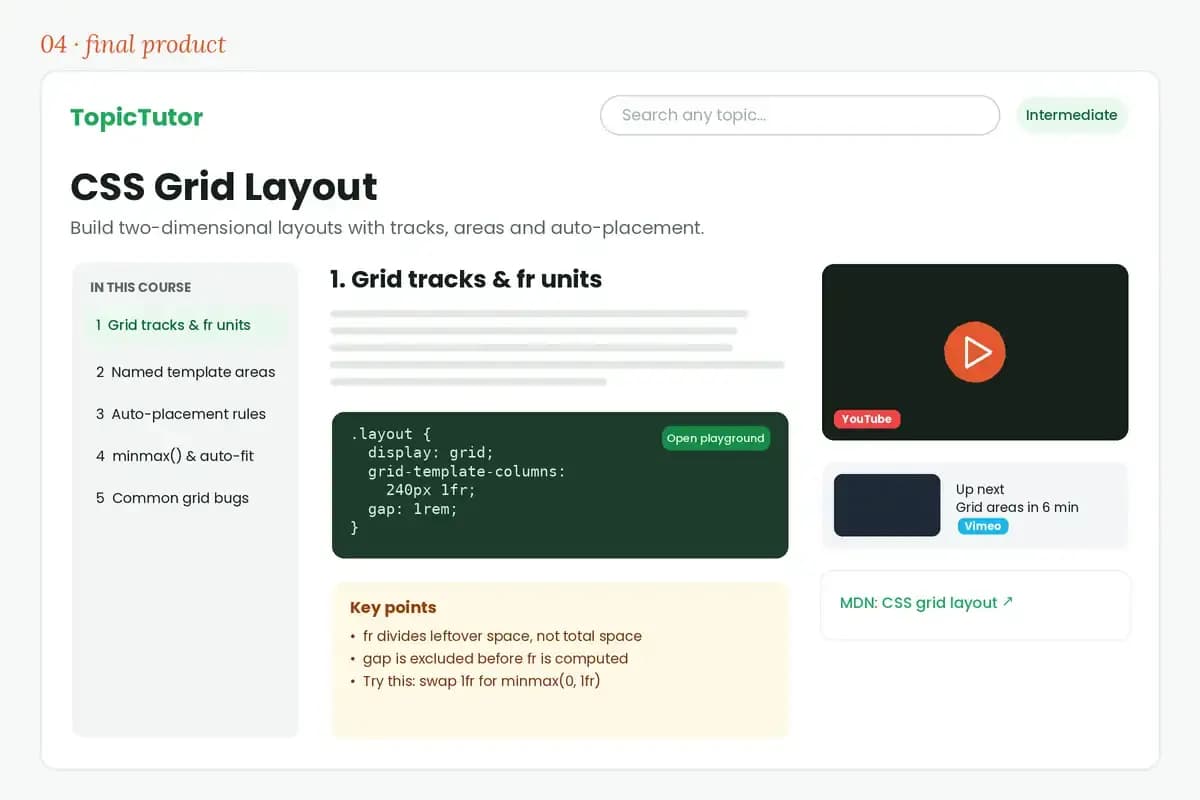The image size is (1200, 800).
Task: Click 'gap is excluded before fr' bullet
Action: pyautogui.click(x=489, y=659)
